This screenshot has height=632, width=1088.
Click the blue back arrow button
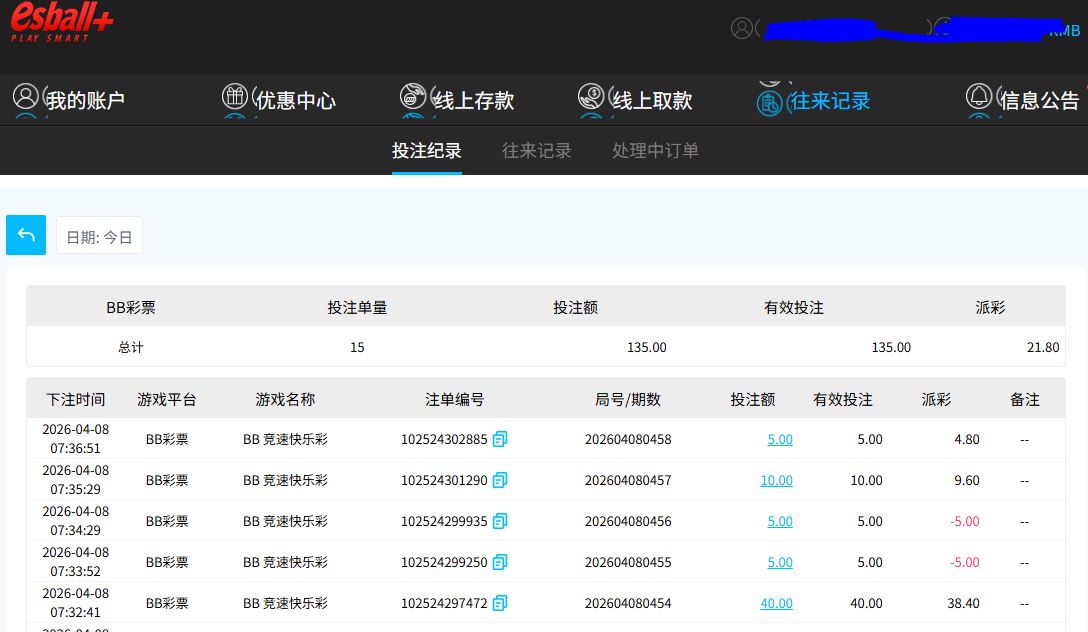pos(26,236)
